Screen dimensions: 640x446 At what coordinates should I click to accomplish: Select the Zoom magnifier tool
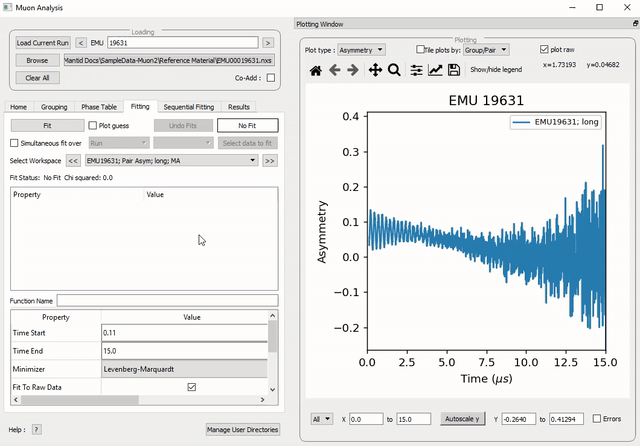click(394, 70)
